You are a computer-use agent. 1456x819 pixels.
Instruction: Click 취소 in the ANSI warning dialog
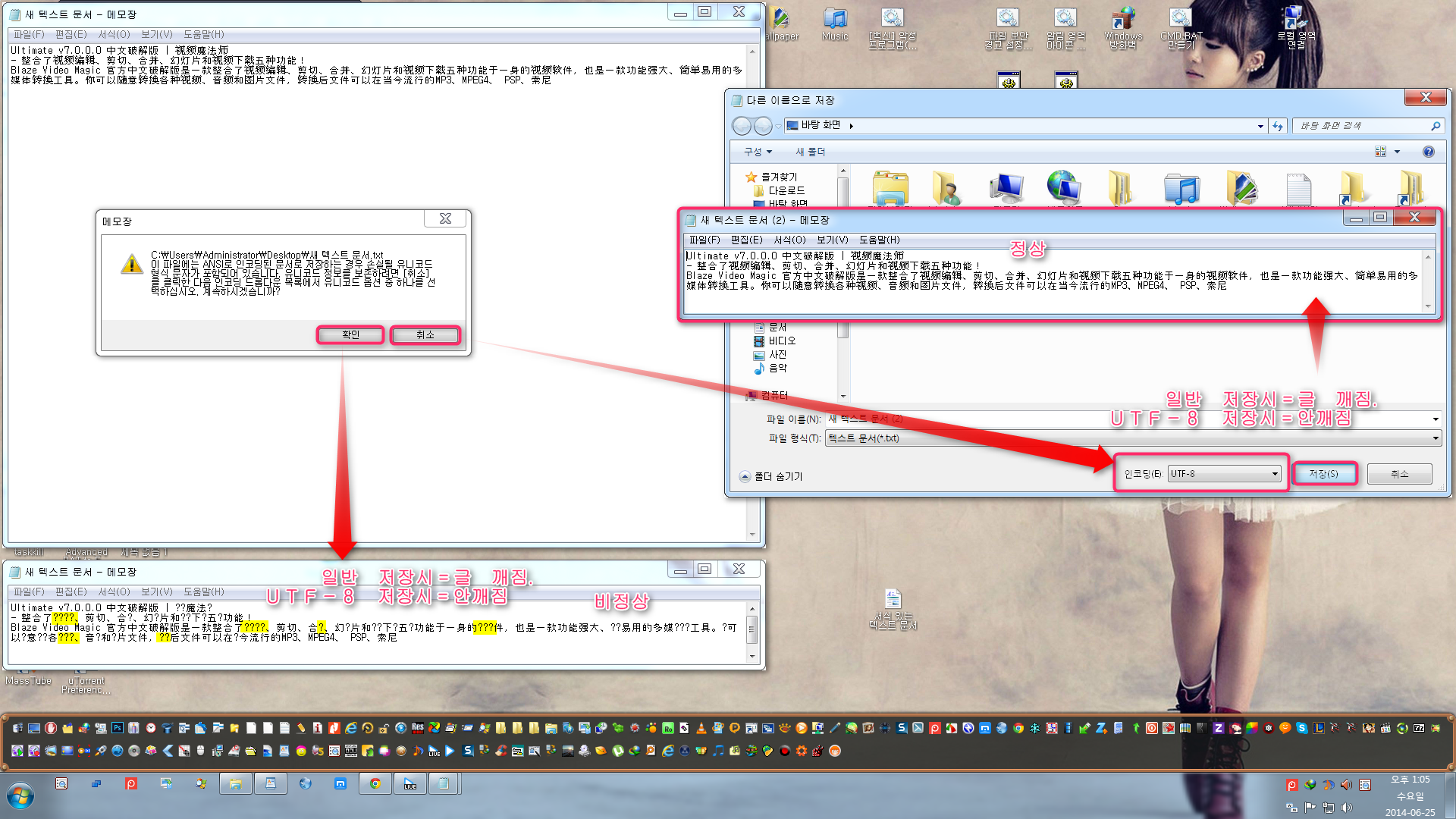click(x=425, y=334)
